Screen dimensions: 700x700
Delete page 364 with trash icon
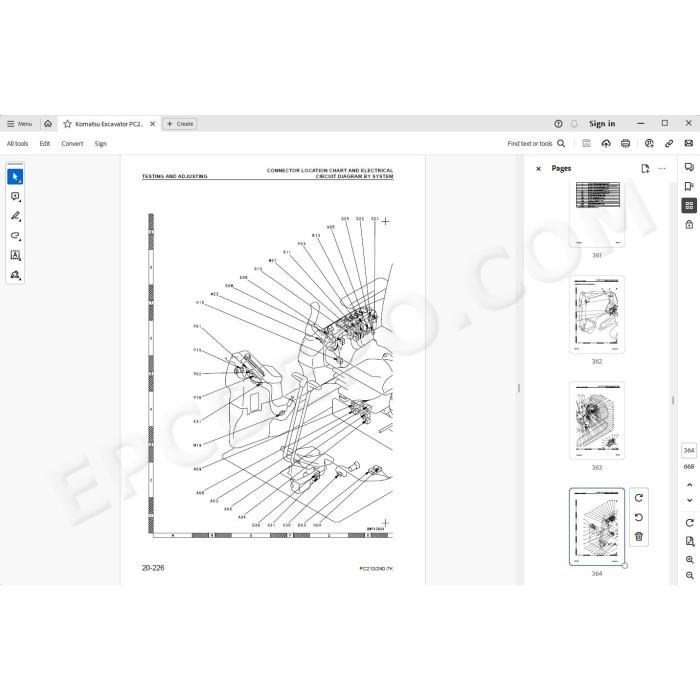639,536
